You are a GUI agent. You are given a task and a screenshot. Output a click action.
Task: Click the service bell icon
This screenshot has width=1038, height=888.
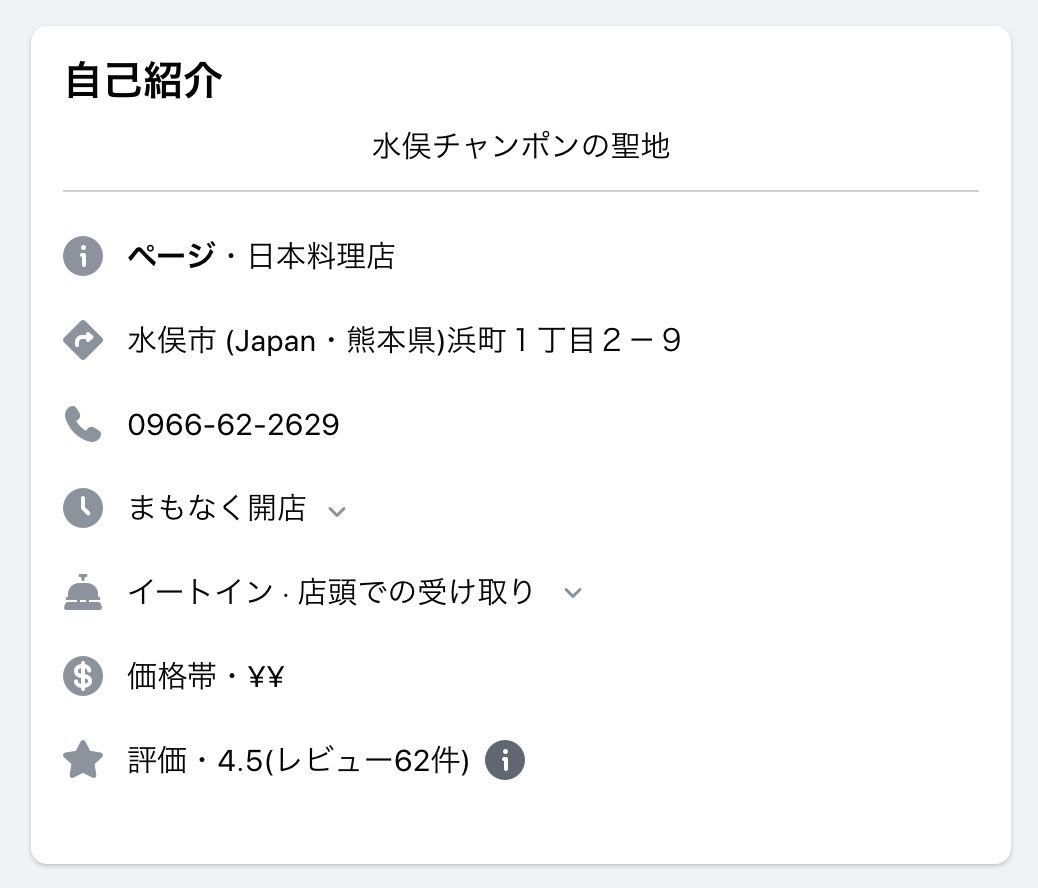[x=83, y=593]
